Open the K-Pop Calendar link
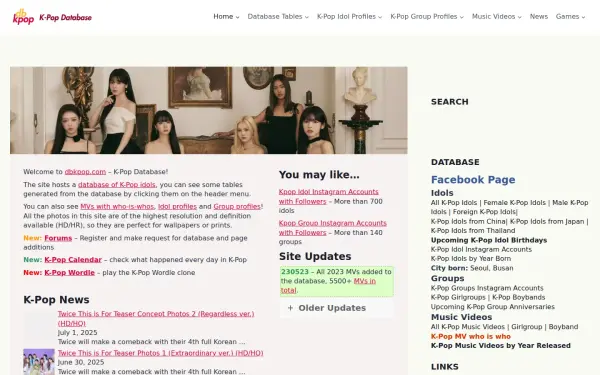This screenshot has width=600, height=375. pyautogui.click(x=73, y=260)
